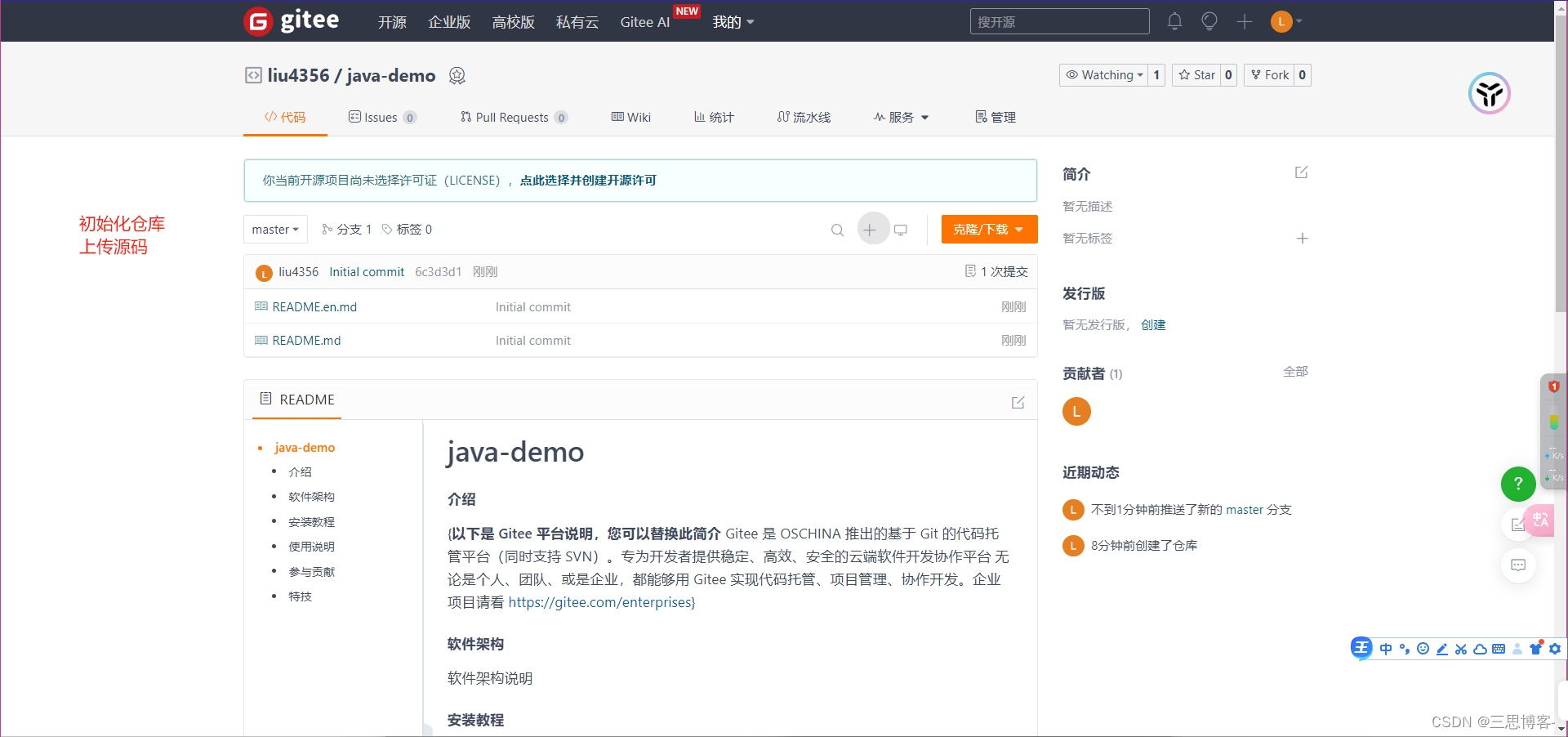Jump to 安装教程 in the README outline
This screenshot has width=1568, height=737.
(x=311, y=522)
